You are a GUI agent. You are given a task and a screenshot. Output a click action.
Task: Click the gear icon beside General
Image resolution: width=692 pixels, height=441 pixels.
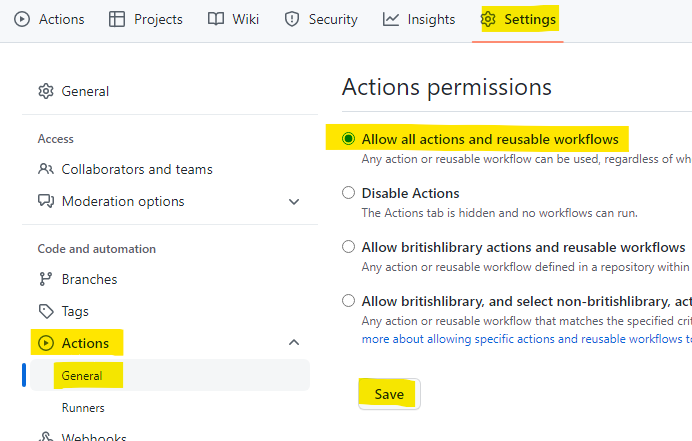point(46,91)
